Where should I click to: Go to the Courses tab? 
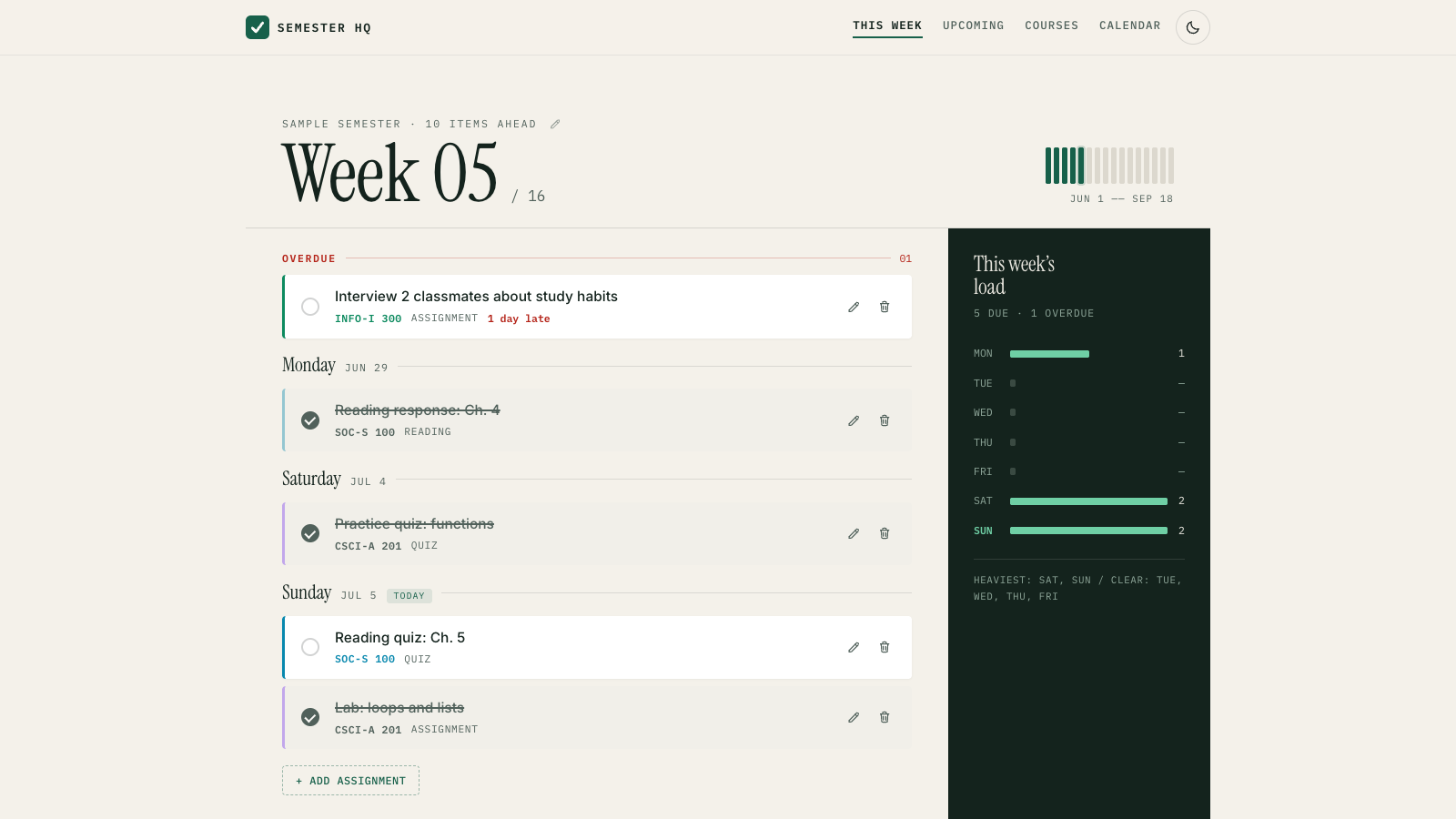click(1052, 25)
